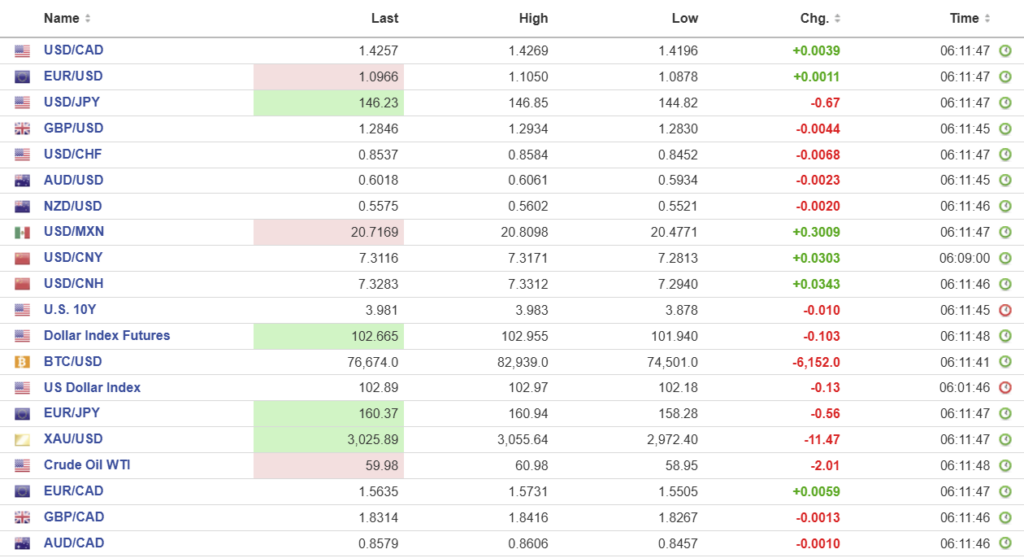
Task: Sort table by Name column arrows
Action: (87, 19)
